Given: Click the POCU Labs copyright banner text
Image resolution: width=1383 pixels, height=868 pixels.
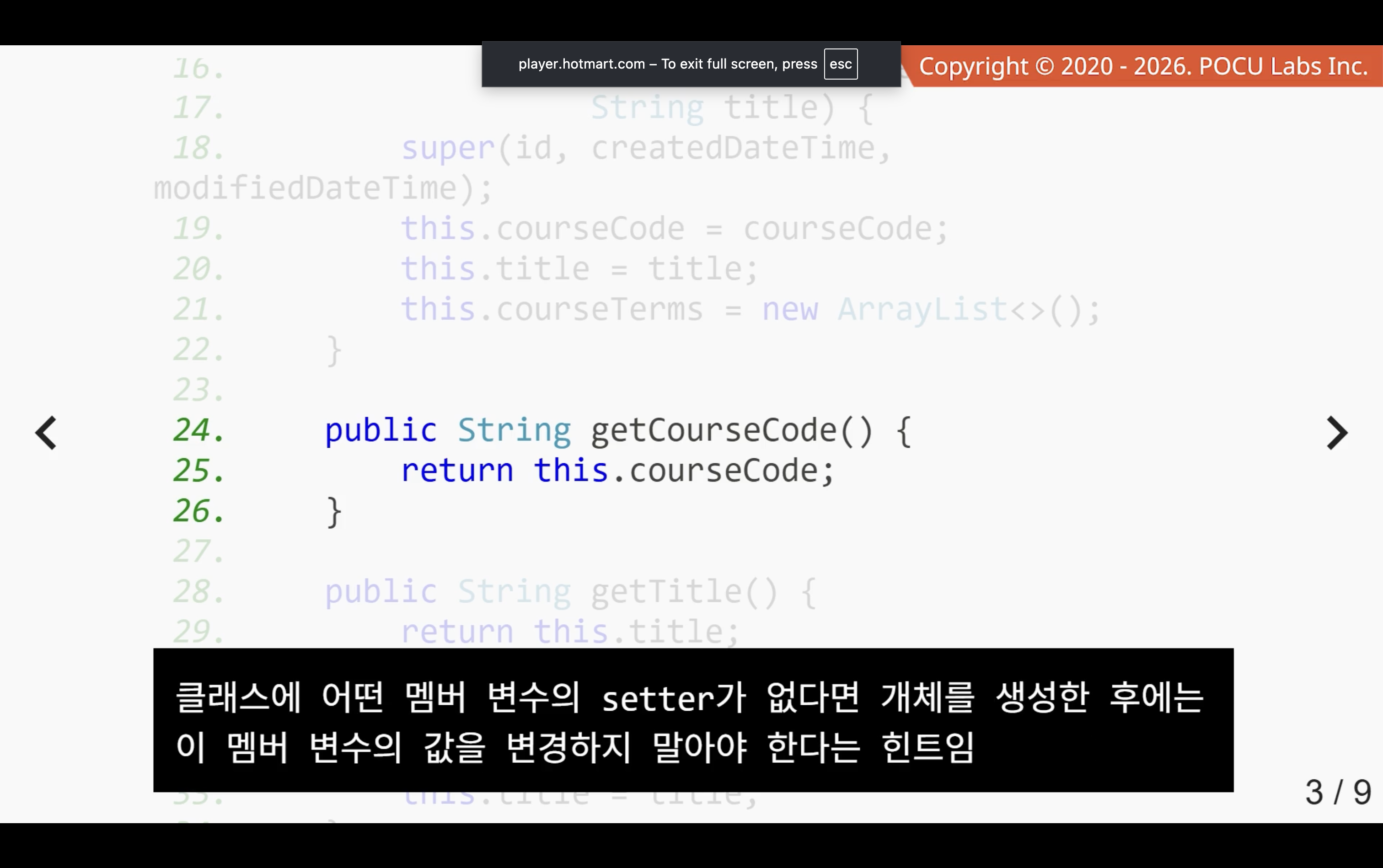Looking at the screenshot, I should [x=1143, y=67].
